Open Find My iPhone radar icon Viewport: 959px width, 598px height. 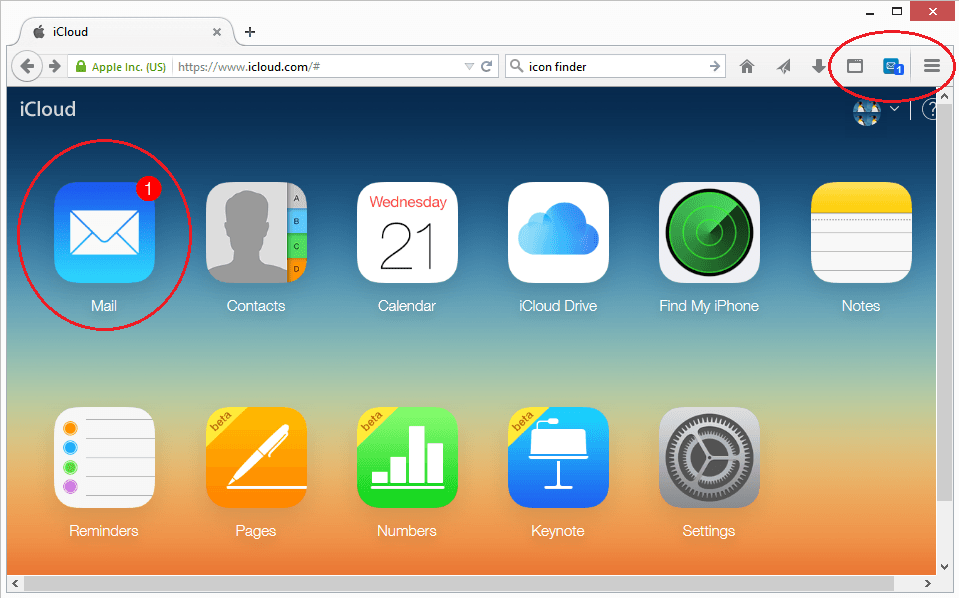pos(709,232)
